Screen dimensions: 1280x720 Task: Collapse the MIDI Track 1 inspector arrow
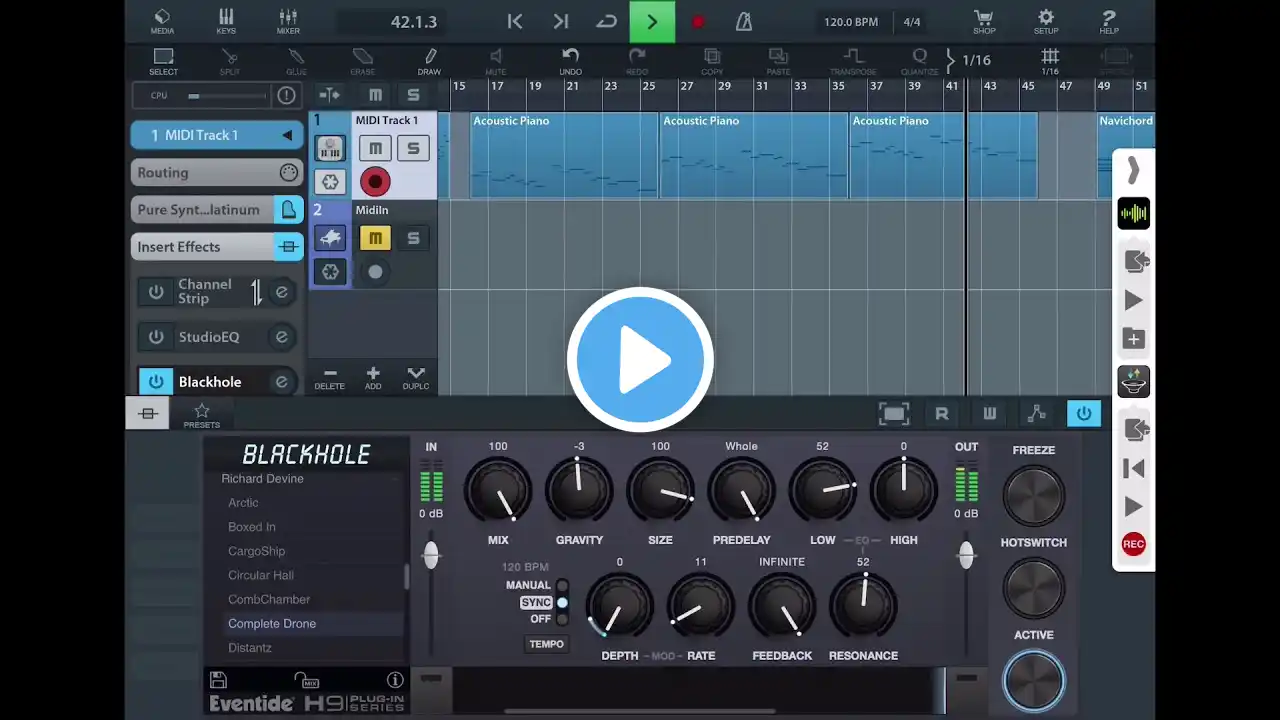coord(287,135)
